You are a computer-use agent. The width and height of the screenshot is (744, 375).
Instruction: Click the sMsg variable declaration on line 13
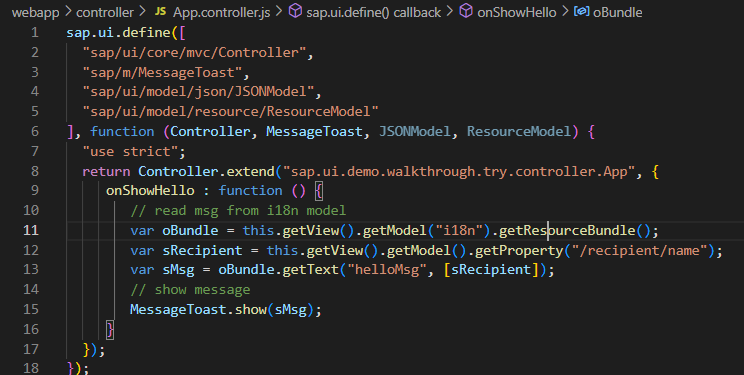178,270
